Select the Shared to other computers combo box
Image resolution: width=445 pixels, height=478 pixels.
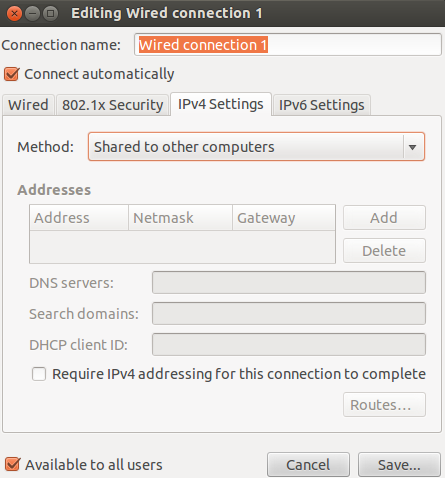tap(256, 147)
